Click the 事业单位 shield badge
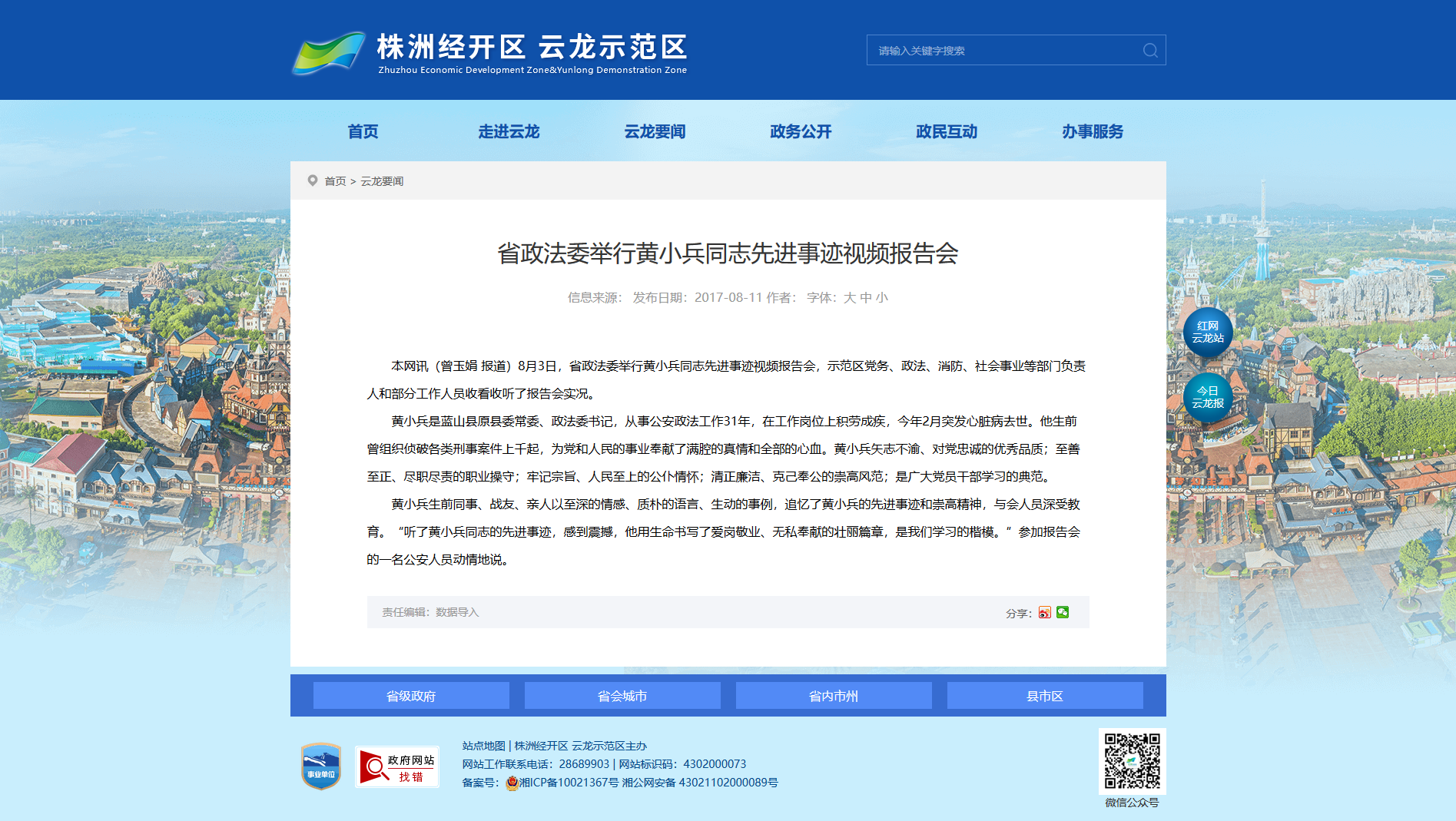Viewport: 1456px width, 821px height. pyautogui.click(x=321, y=766)
